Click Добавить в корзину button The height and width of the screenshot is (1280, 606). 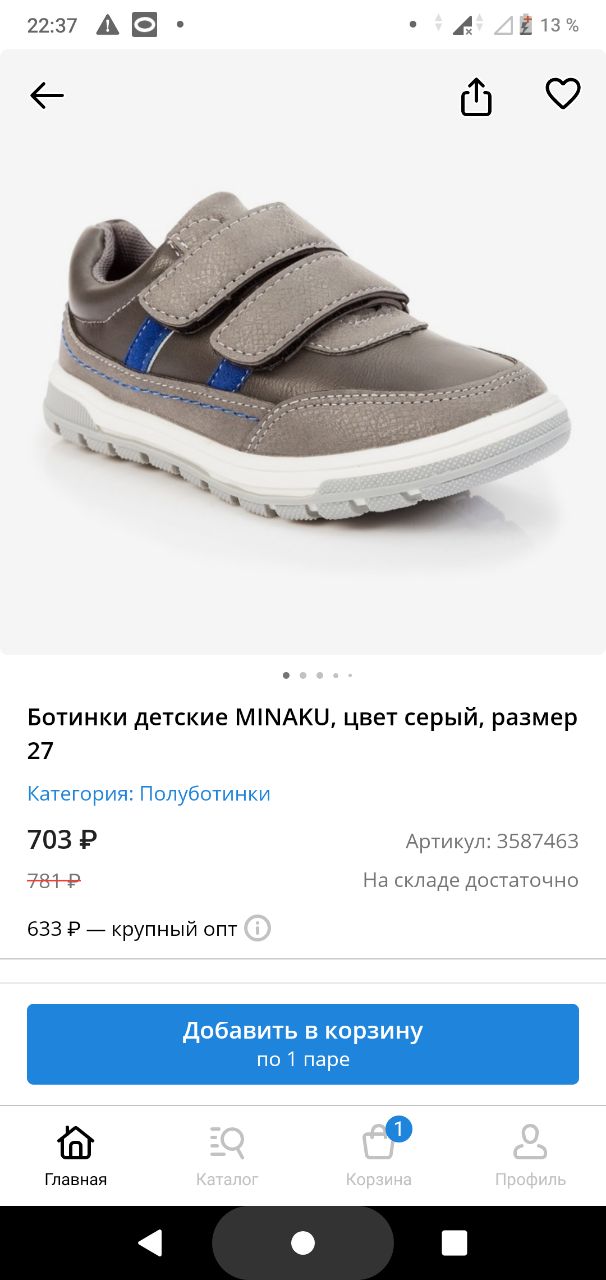pos(303,1044)
